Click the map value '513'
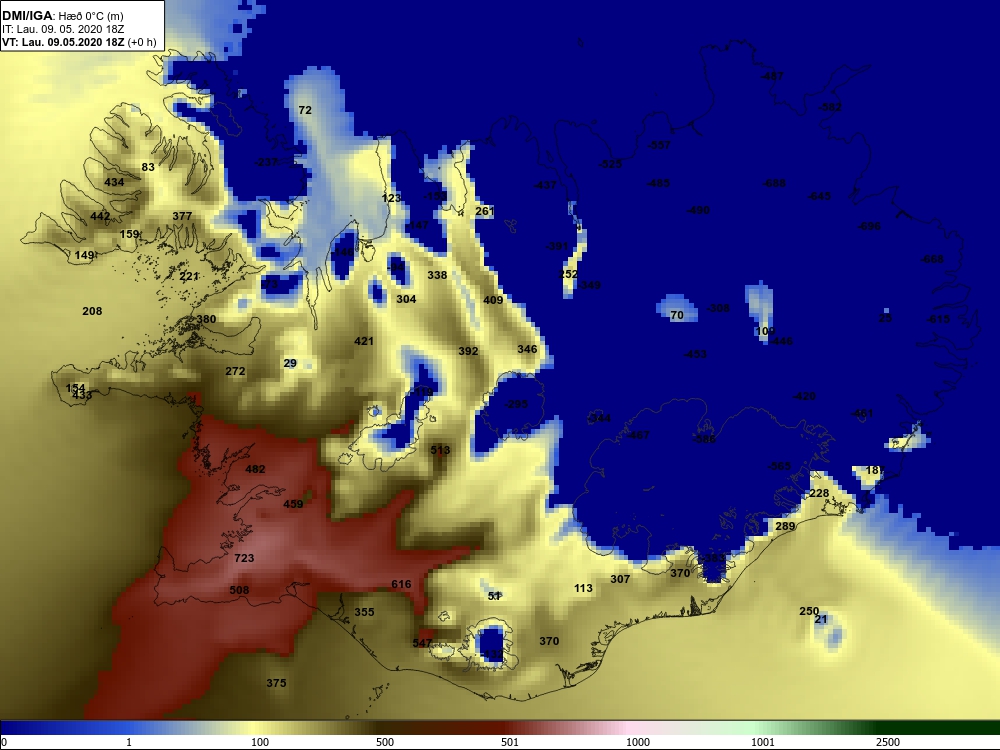 point(440,450)
